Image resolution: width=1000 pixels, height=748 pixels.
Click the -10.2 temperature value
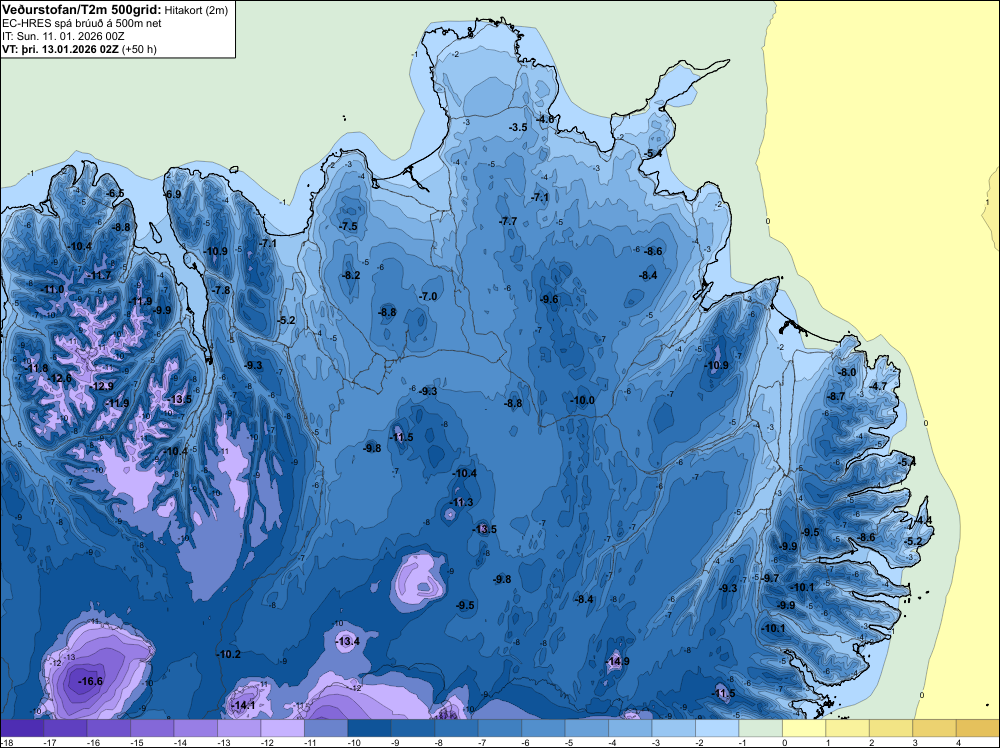click(x=228, y=654)
